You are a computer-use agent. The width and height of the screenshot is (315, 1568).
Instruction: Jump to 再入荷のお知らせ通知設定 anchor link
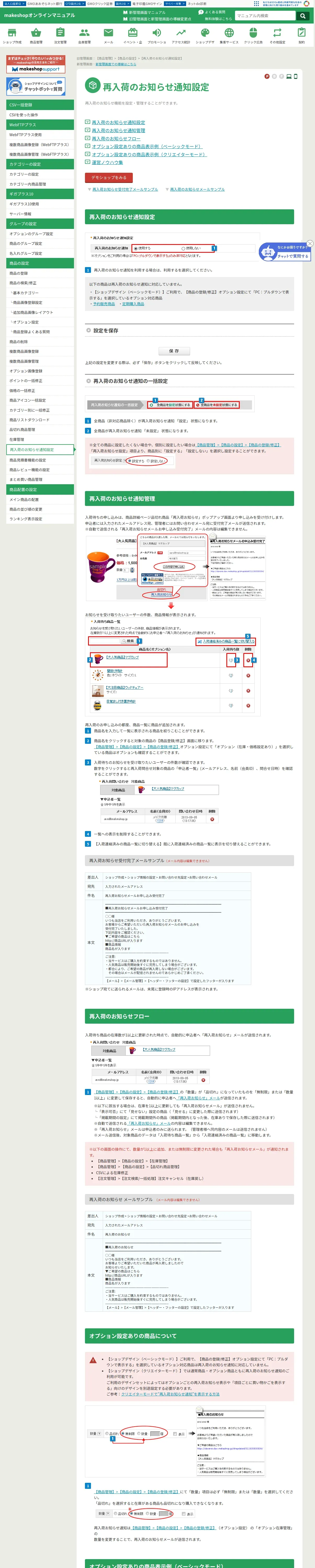coord(118,122)
